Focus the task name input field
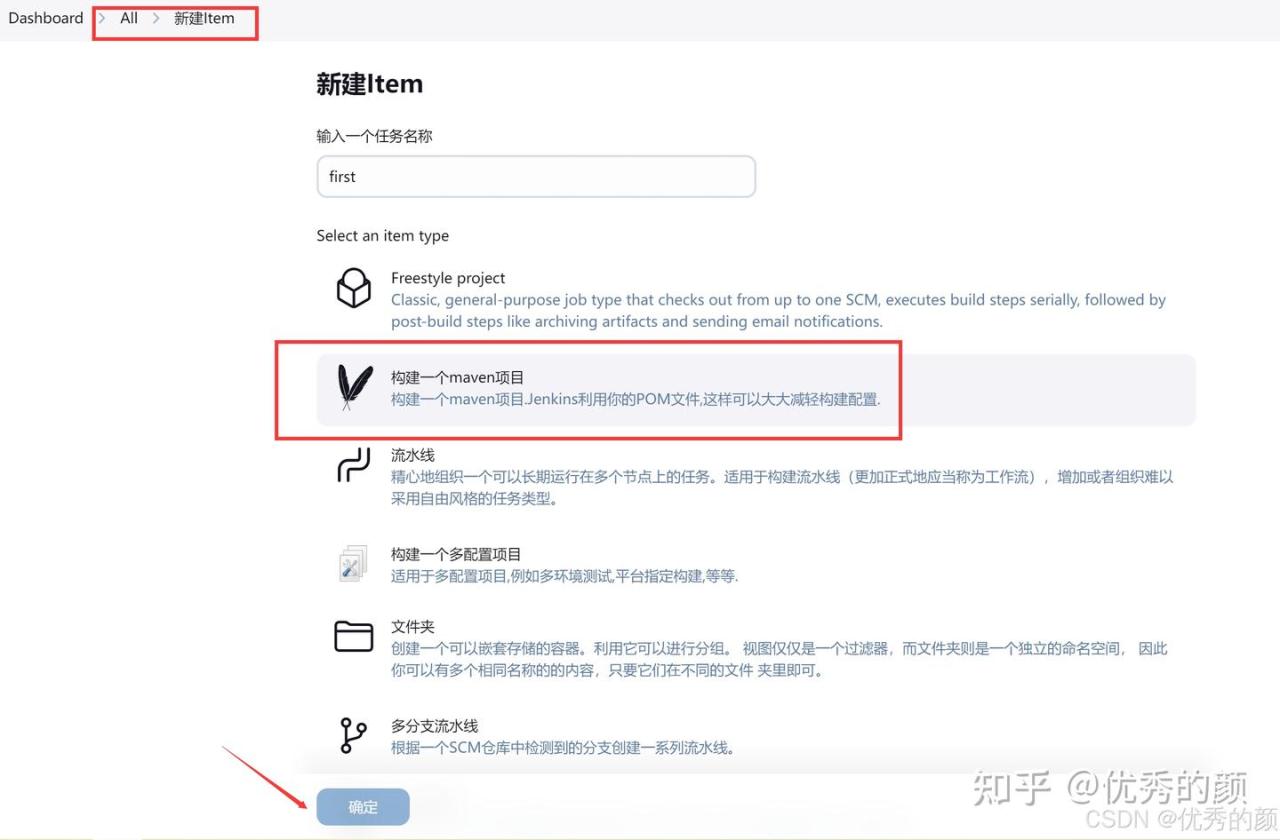Screen dimensions: 1280x840 point(536,176)
